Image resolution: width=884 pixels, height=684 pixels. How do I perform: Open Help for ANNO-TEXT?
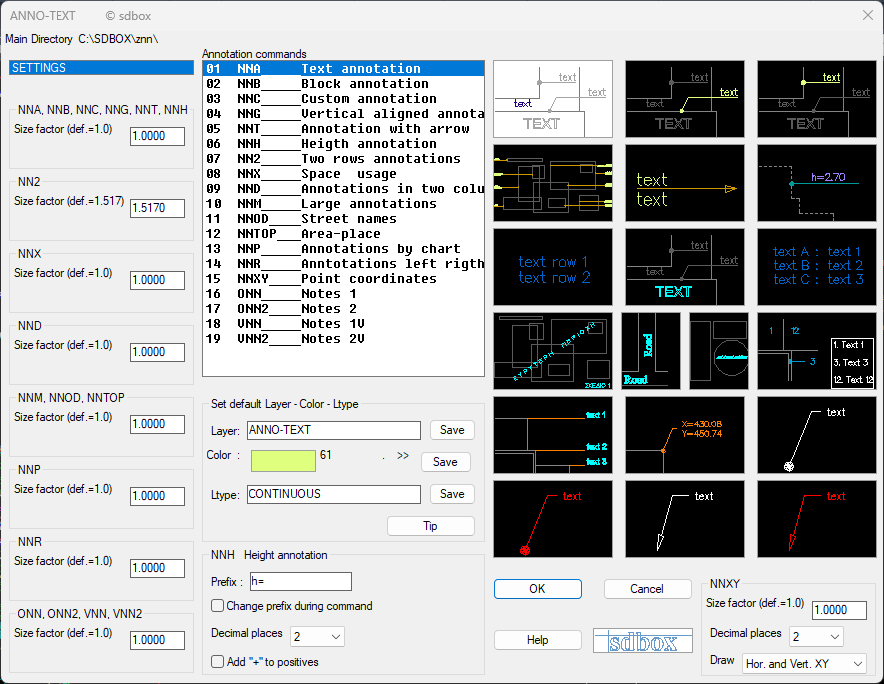538,640
